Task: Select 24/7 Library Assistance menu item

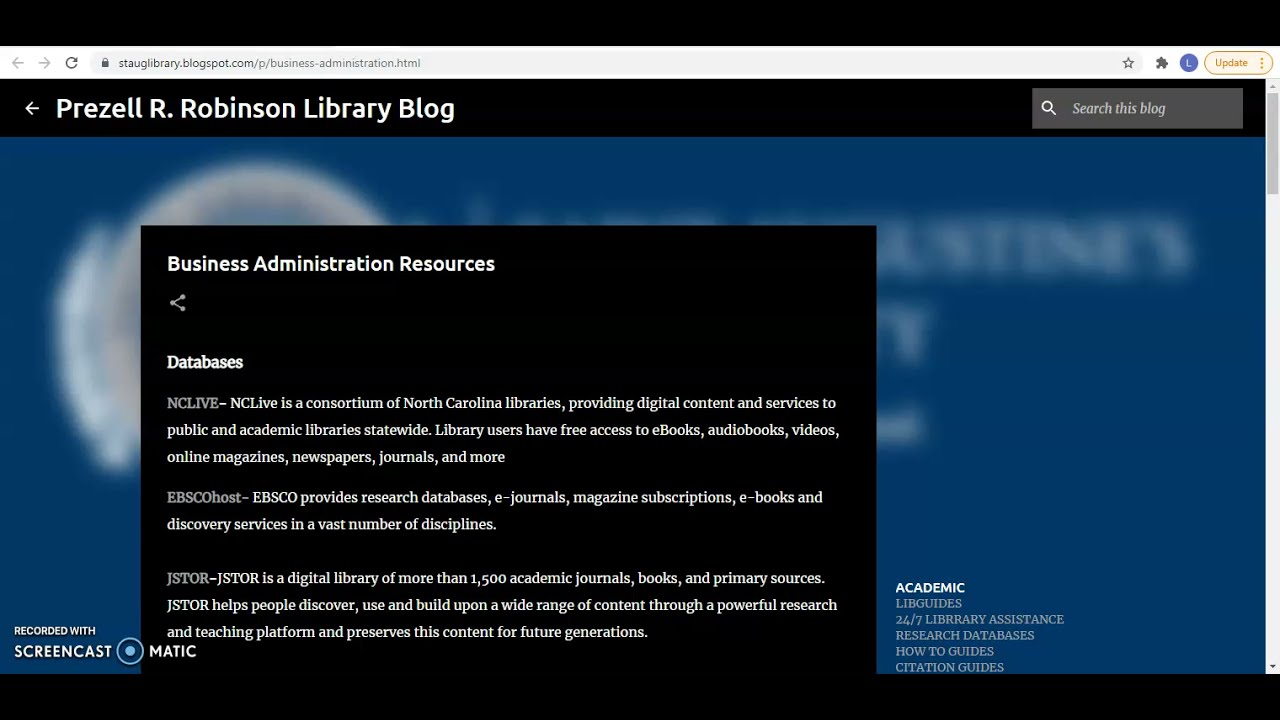Action: tap(980, 619)
